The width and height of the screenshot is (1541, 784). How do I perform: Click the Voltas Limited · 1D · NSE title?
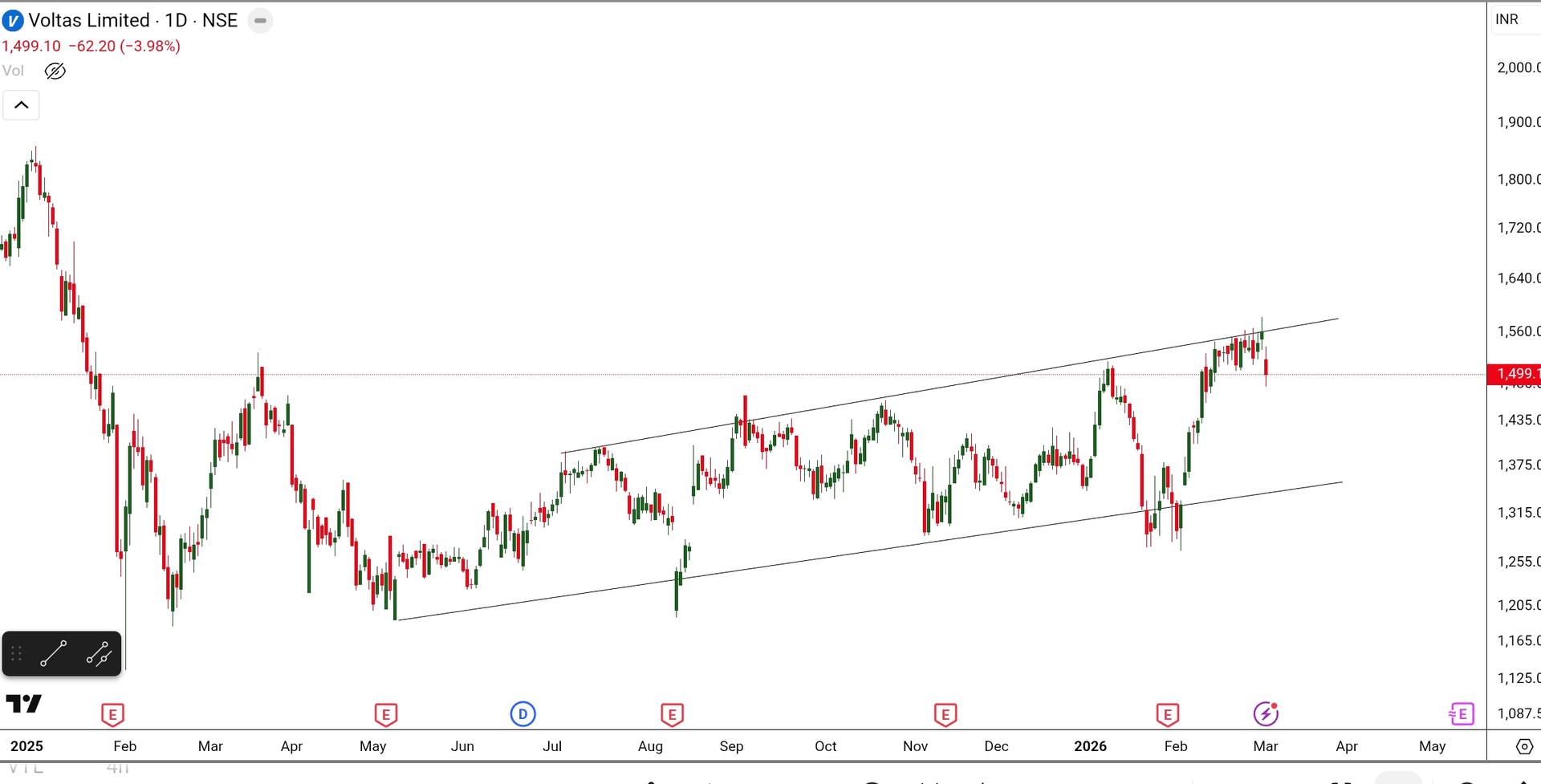pyautogui.click(x=133, y=21)
